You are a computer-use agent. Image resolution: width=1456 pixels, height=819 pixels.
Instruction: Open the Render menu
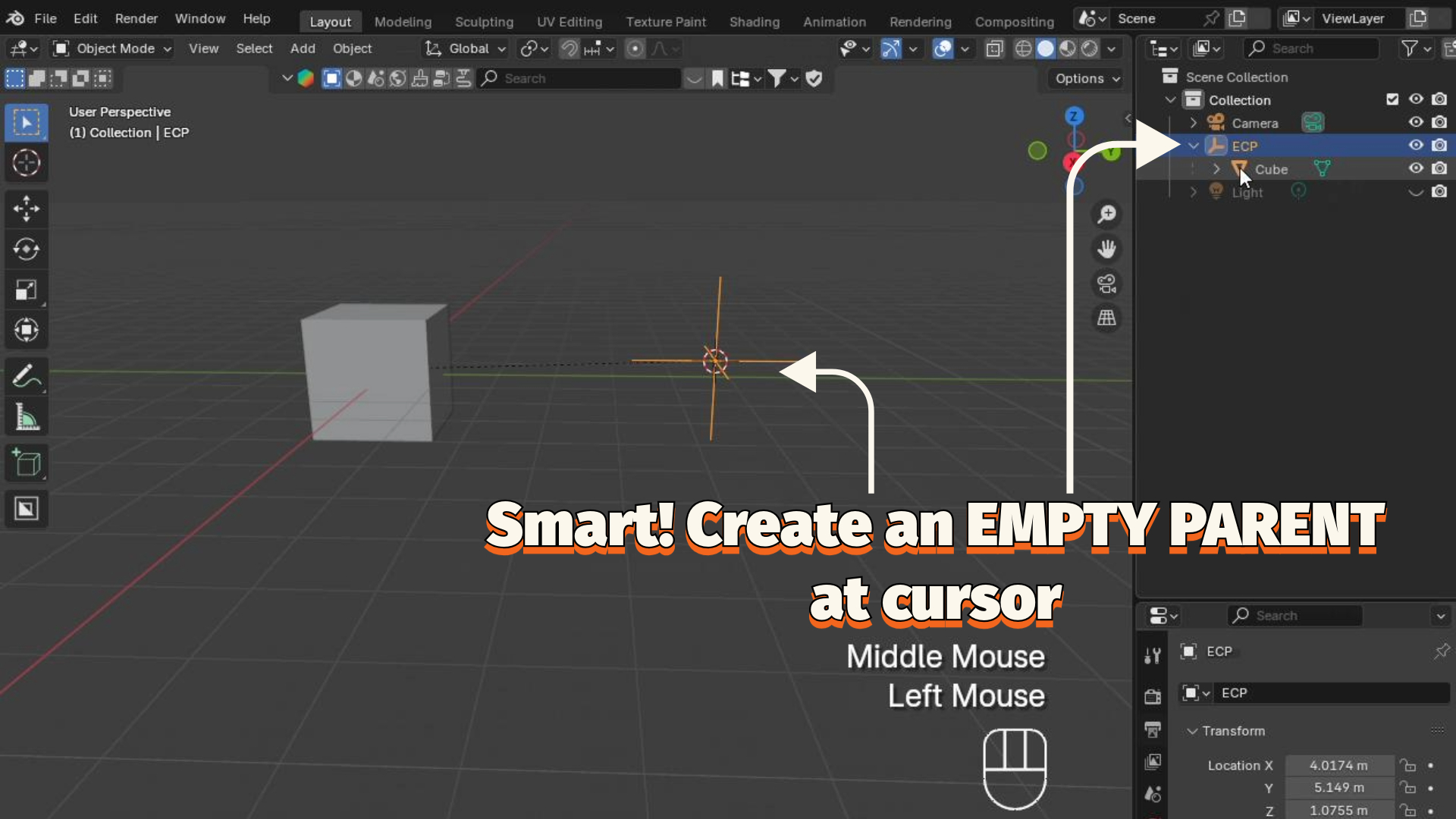[136, 18]
